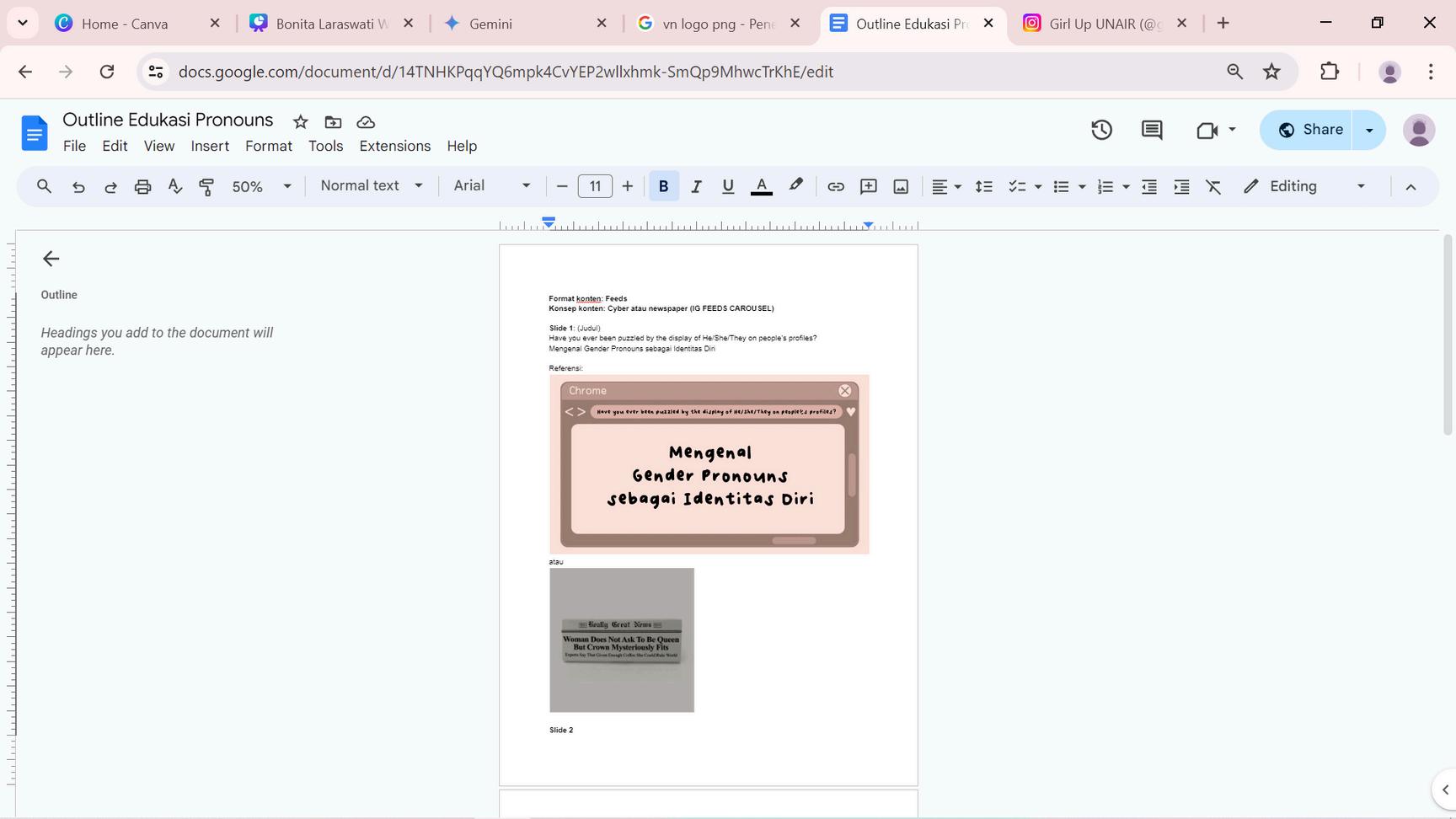
Task: Click Clear formatting icon
Action: [x=1213, y=186]
